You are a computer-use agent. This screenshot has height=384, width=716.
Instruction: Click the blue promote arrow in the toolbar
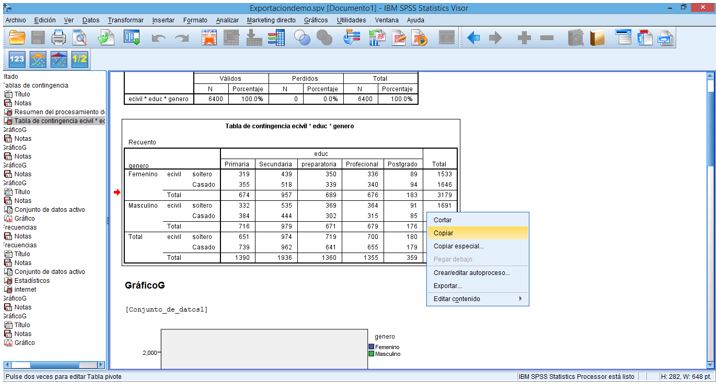pyautogui.click(x=474, y=37)
